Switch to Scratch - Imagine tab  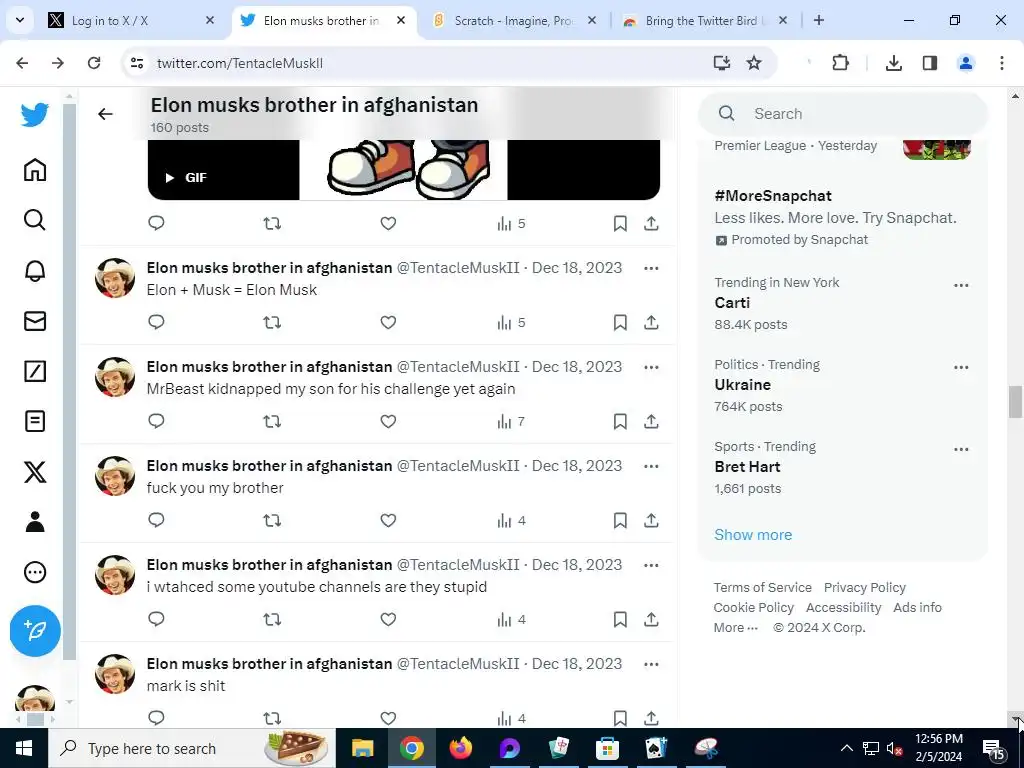513,21
